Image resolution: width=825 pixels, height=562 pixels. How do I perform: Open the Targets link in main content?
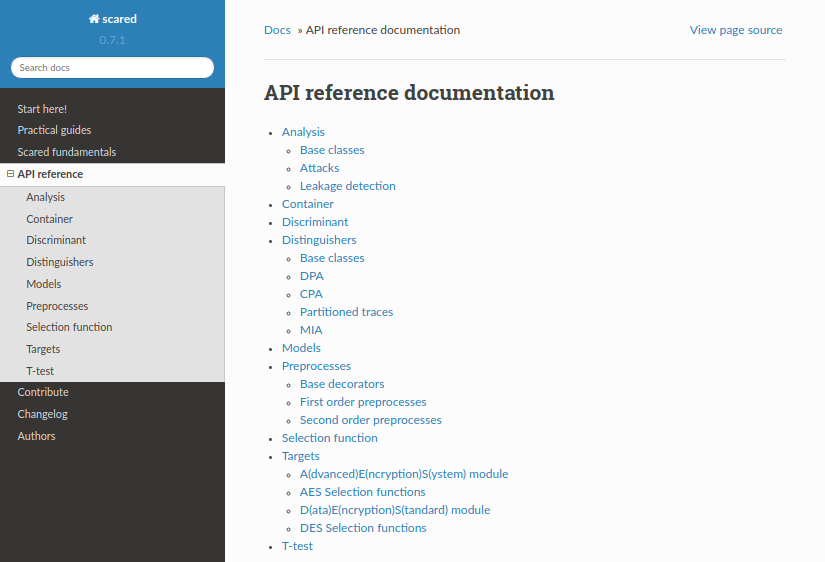tap(301, 456)
